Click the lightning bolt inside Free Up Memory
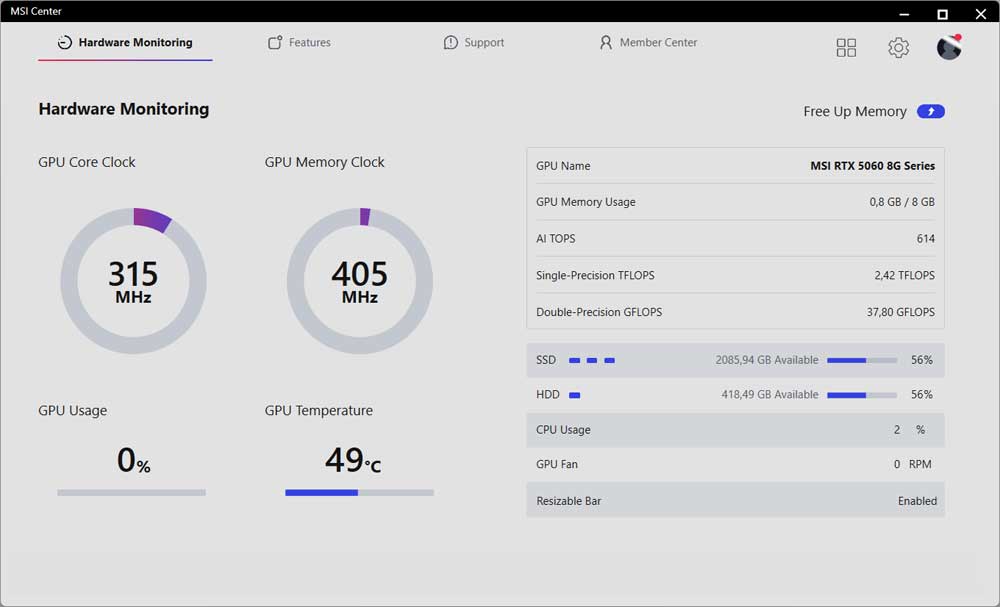1000x607 pixels. pyautogui.click(x=931, y=111)
